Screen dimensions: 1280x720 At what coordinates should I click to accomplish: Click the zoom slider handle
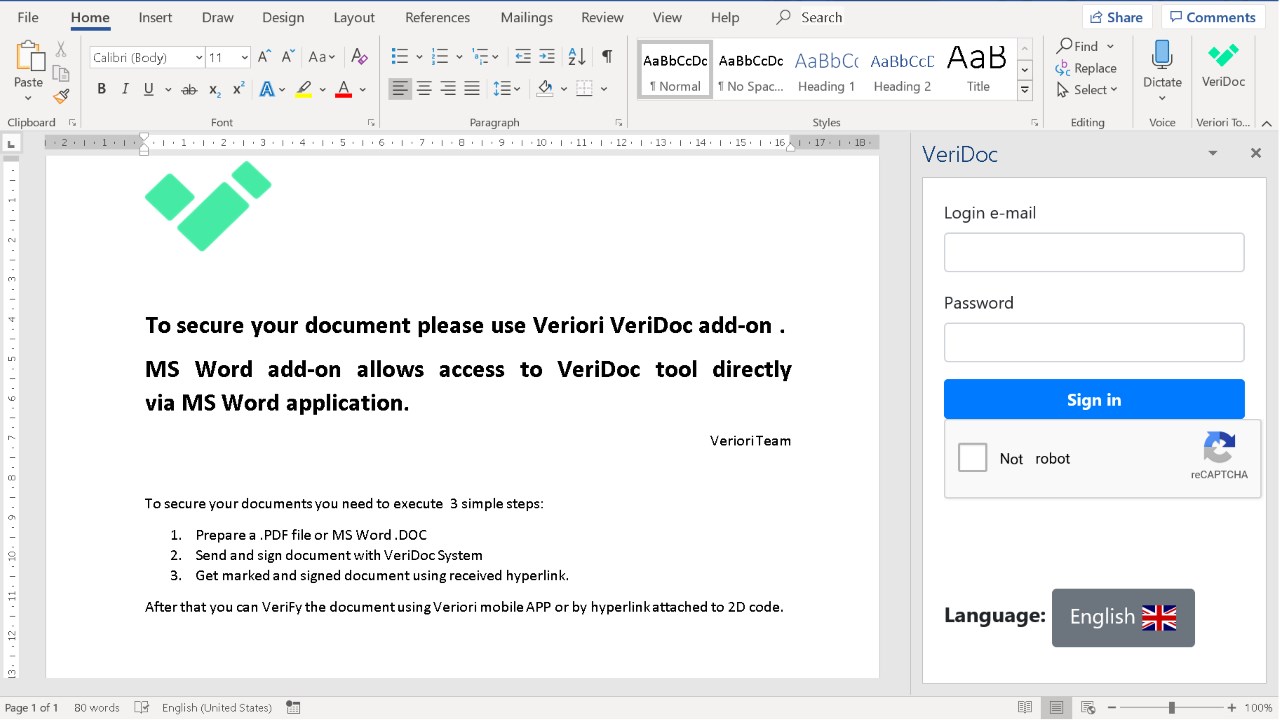[x=1172, y=708]
